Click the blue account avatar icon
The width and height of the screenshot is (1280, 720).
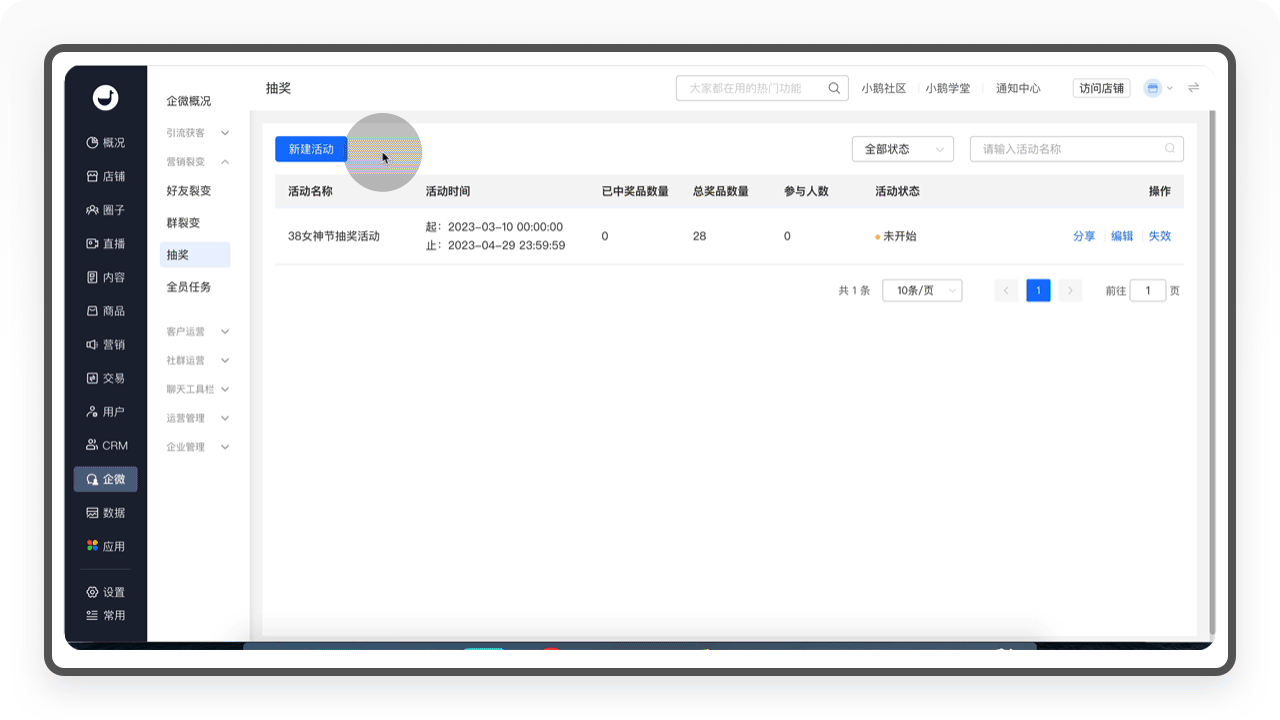click(x=1152, y=88)
